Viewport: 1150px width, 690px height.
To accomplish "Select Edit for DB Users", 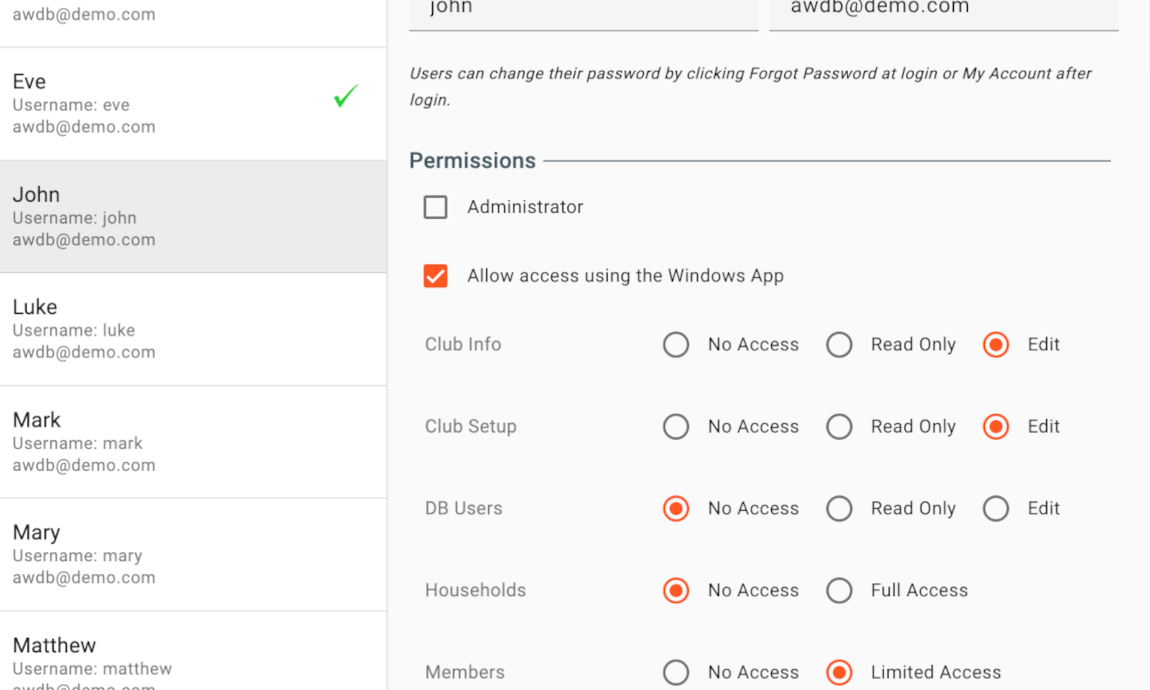I will 995,509.
